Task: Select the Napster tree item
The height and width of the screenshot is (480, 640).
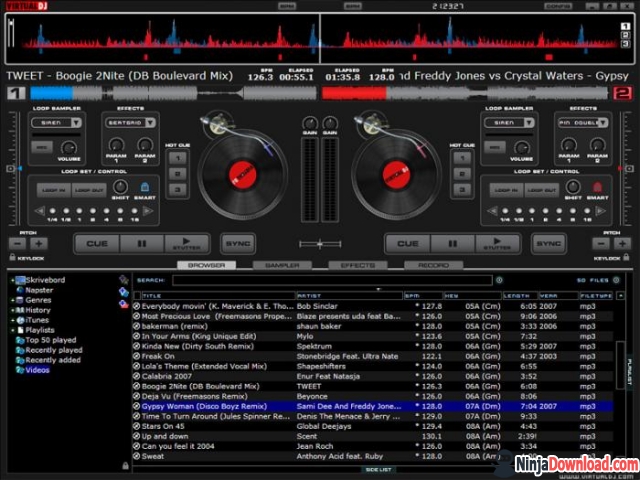Action: (x=39, y=290)
